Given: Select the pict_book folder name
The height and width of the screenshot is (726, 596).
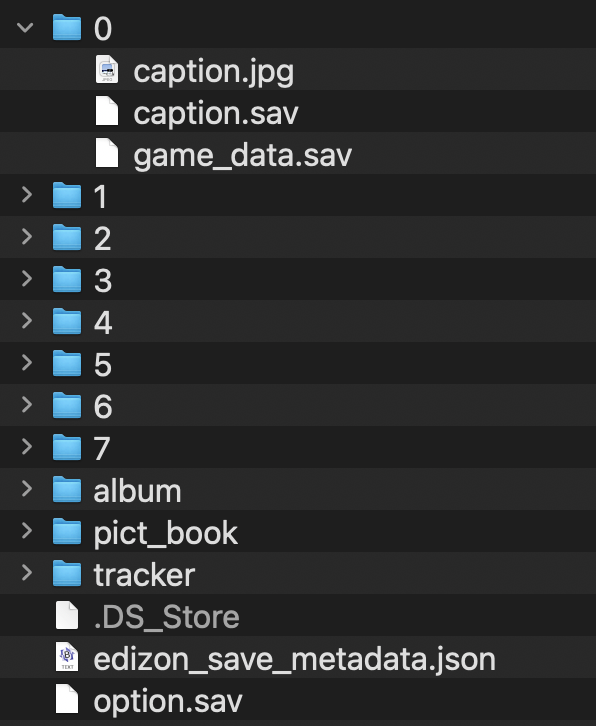Looking at the screenshot, I should click(x=166, y=533).
